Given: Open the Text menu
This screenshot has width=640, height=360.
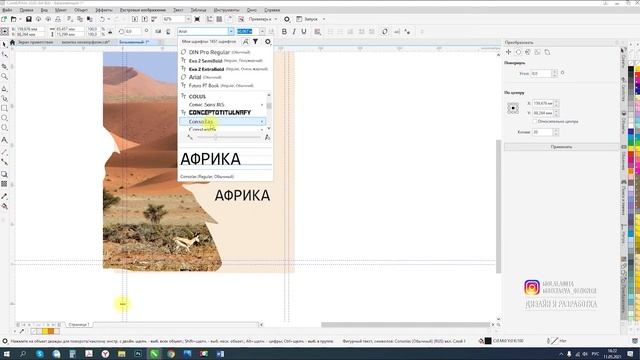Looking at the screenshot, I should [x=178, y=10].
